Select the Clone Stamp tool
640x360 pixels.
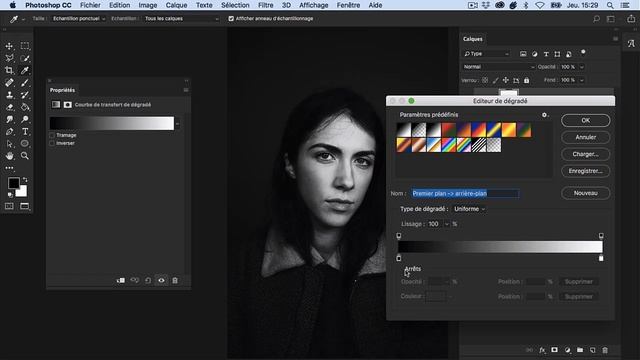click(9, 95)
